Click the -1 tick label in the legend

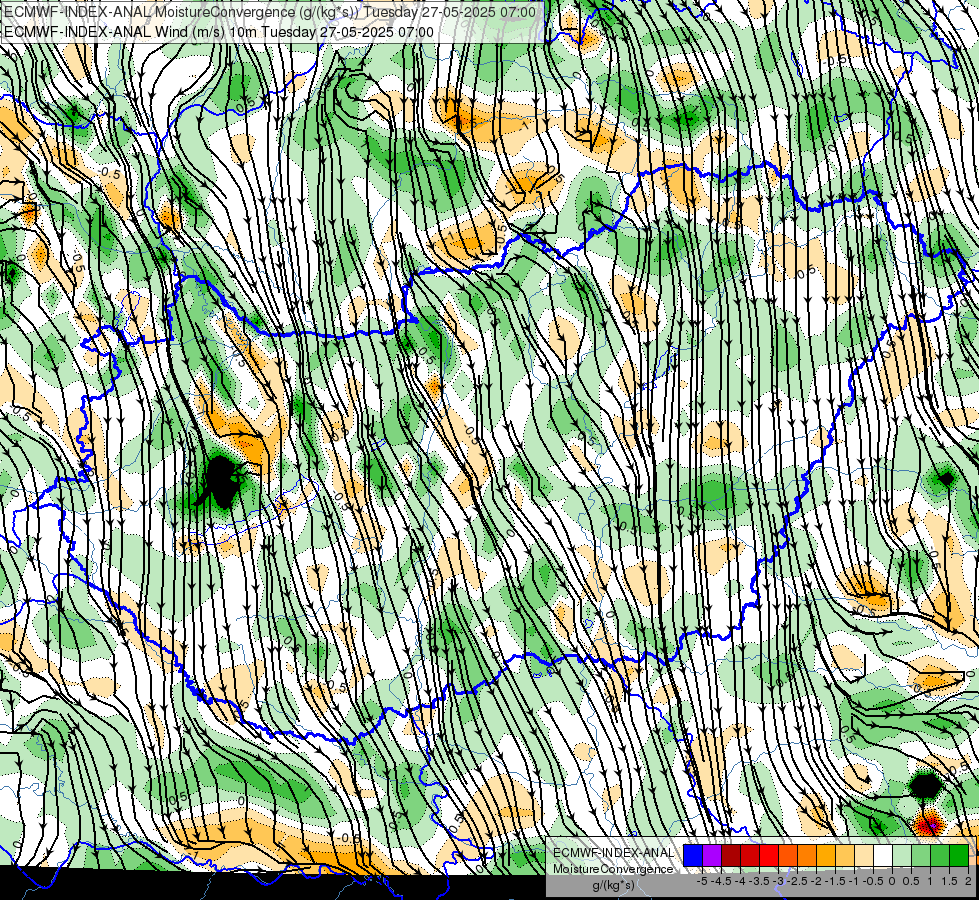pos(854,881)
